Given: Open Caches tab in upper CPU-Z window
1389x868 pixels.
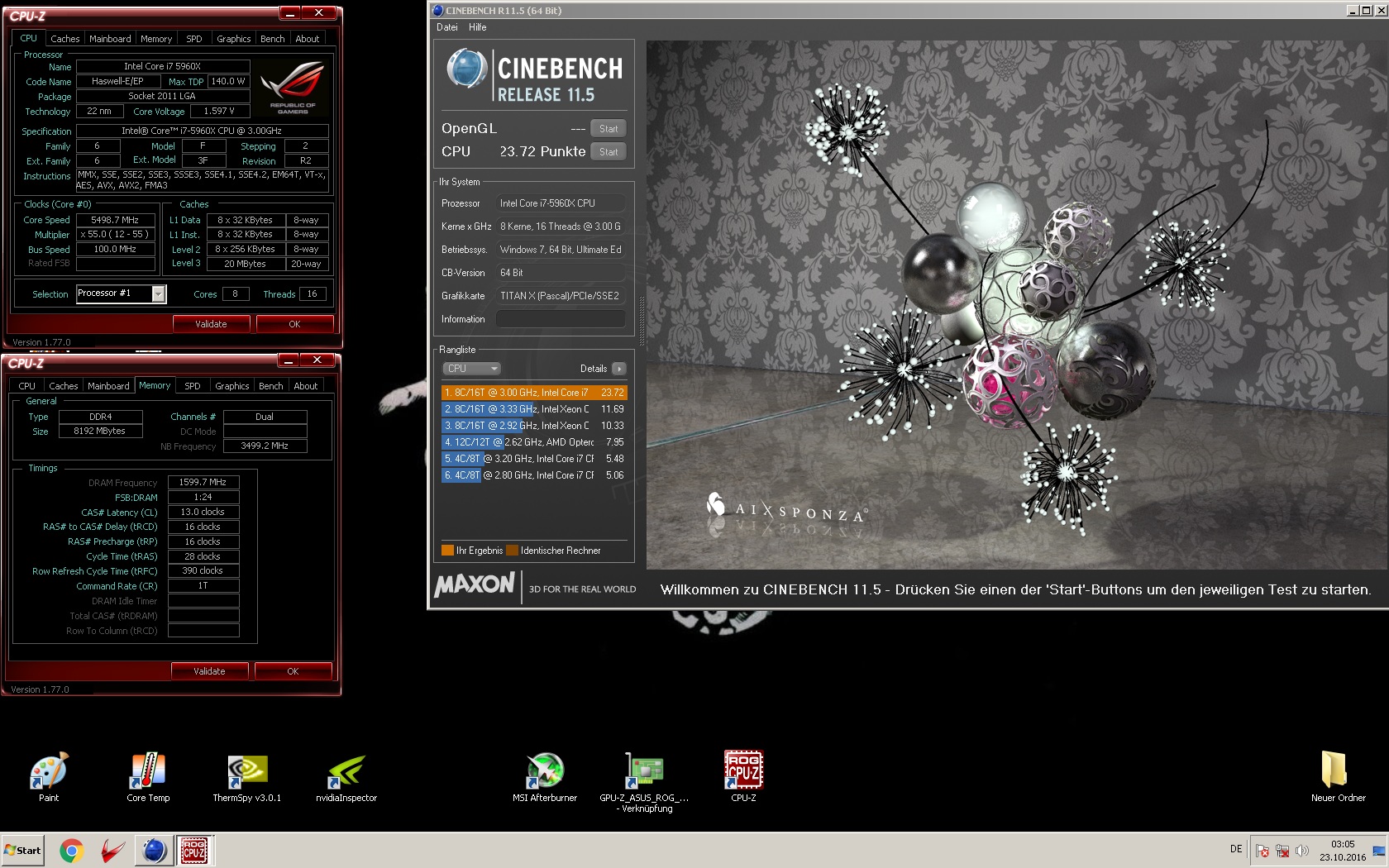Looking at the screenshot, I should (x=64, y=39).
